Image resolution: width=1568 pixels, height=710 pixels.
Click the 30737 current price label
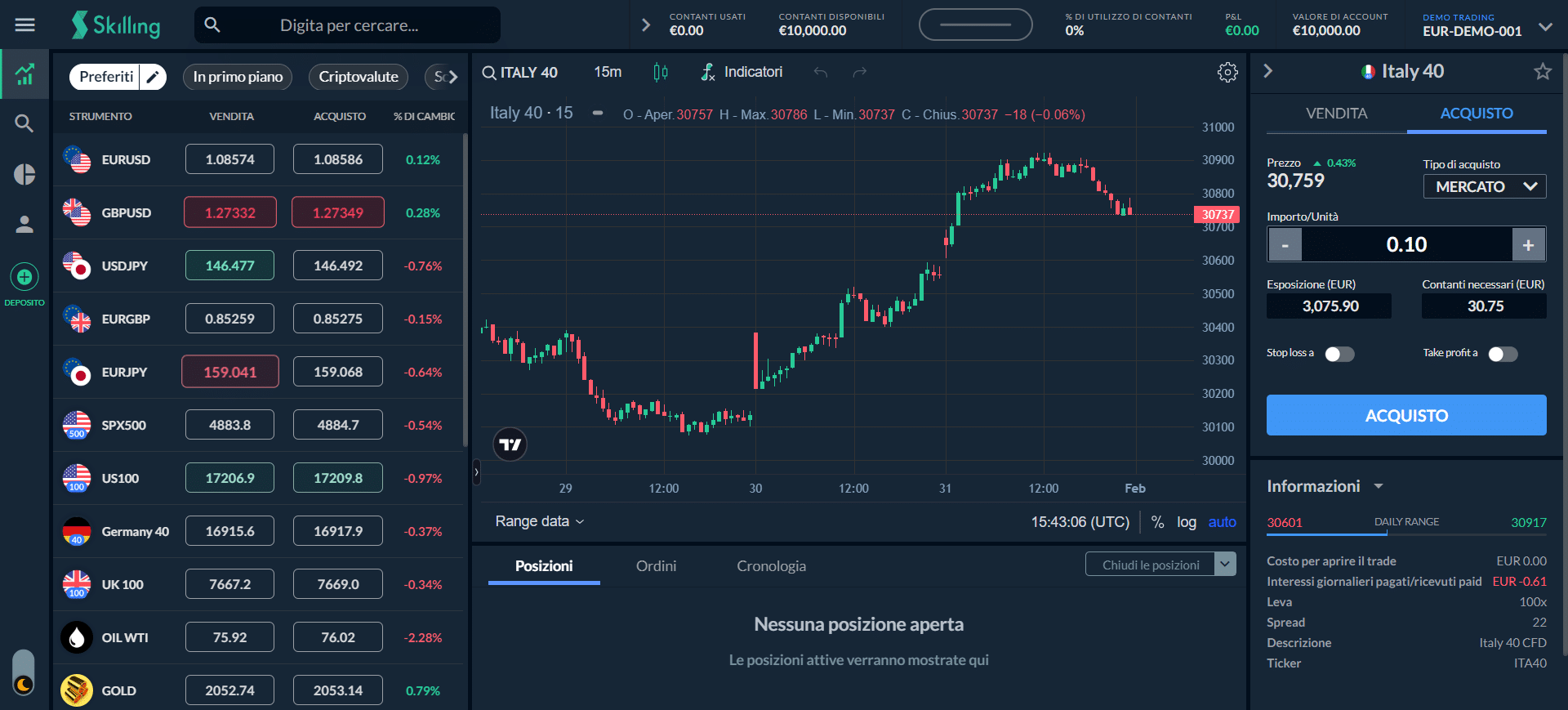pyautogui.click(x=1217, y=214)
